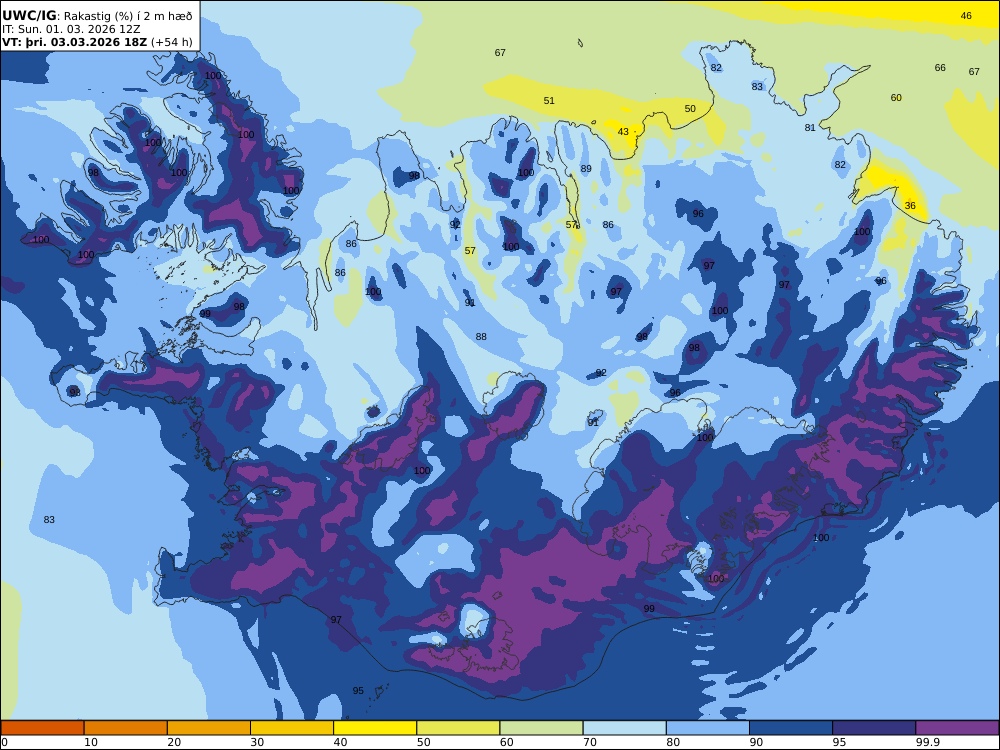This screenshot has width=1000, height=750.
Task: Click the orange 10–20 legend swatch
Action: pos(126,728)
